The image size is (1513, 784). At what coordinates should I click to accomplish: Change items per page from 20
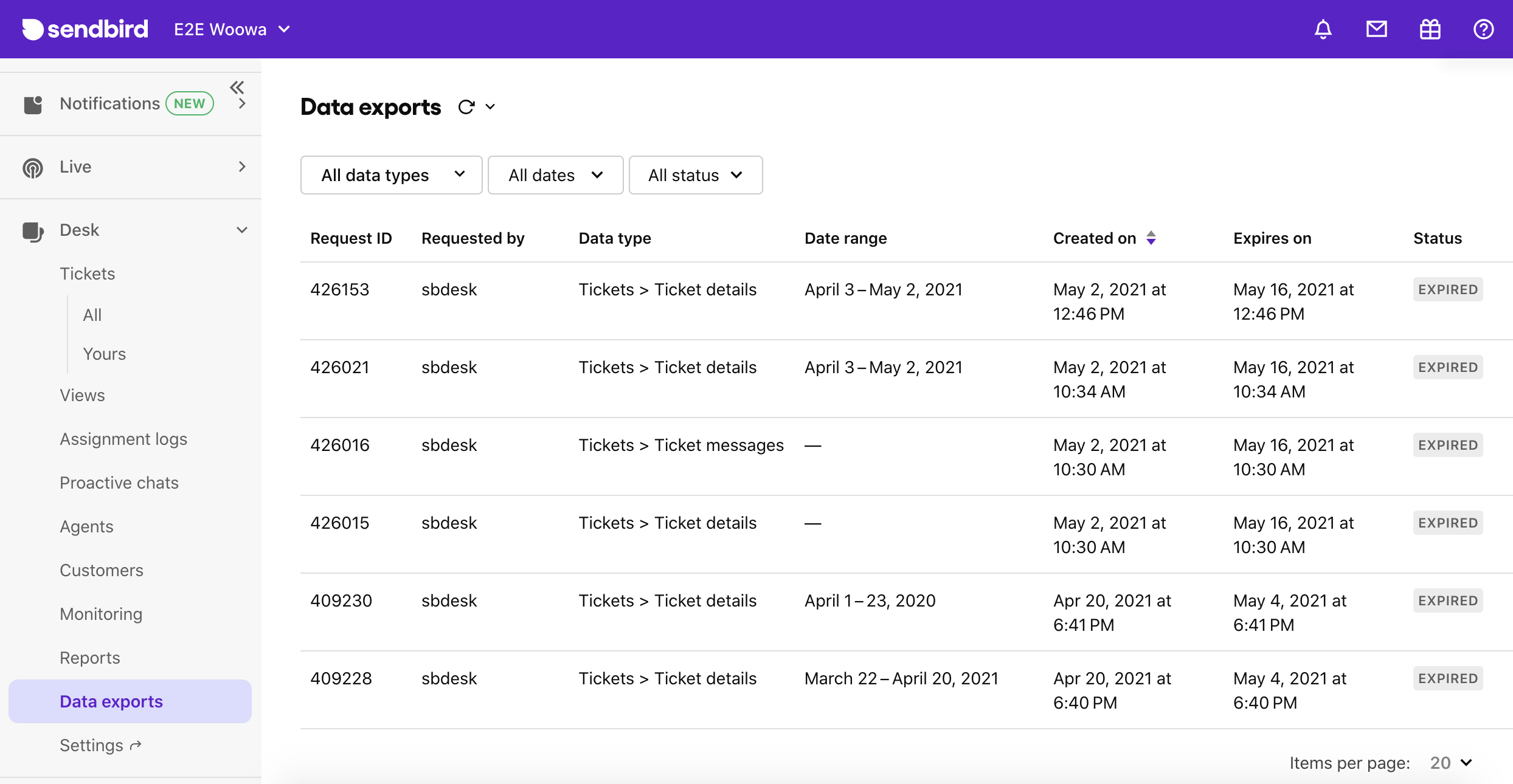1451,763
